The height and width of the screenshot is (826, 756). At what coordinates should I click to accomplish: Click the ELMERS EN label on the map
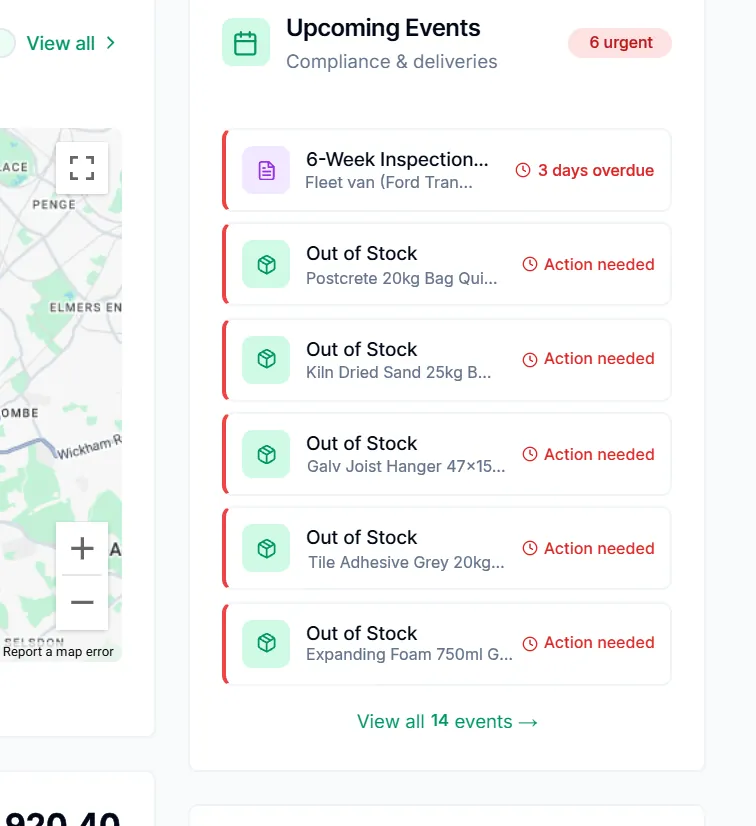(85, 307)
